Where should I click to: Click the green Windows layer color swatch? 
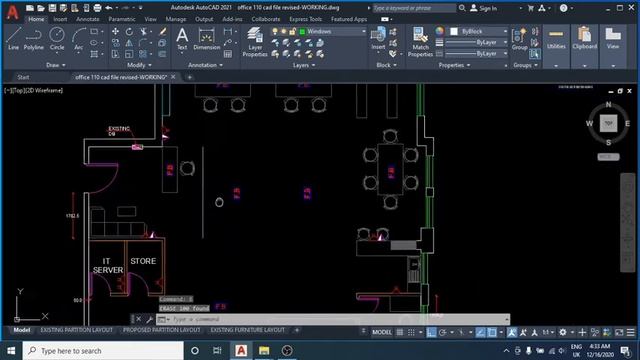[302, 31]
